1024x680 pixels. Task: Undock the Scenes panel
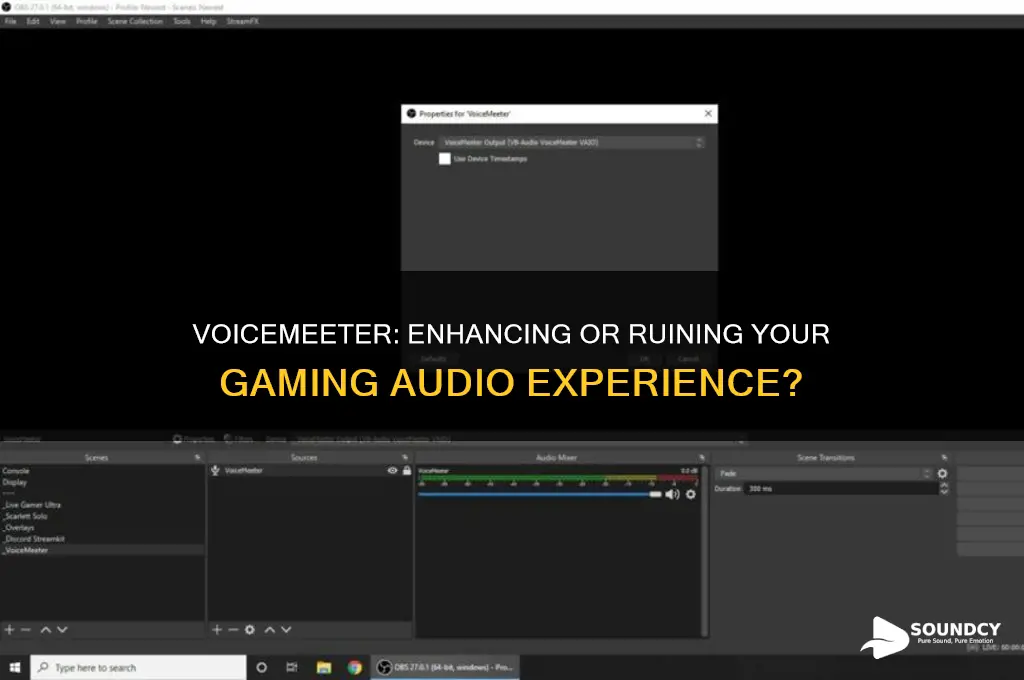point(197,457)
